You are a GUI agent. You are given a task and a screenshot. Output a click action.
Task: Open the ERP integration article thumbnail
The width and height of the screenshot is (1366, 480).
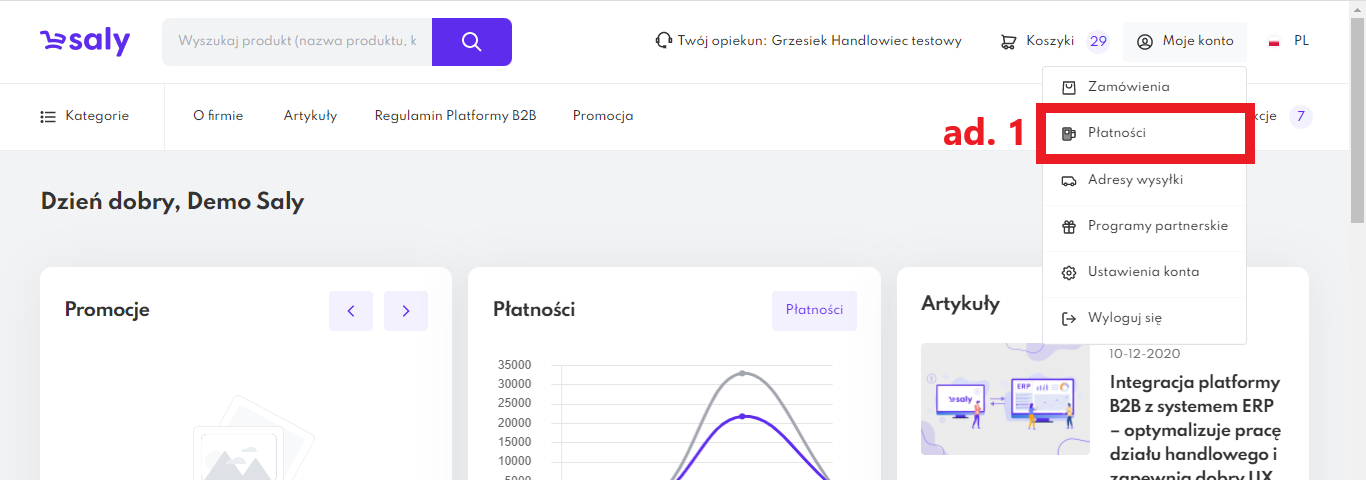pyautogui.click(x=1005, y=399)
